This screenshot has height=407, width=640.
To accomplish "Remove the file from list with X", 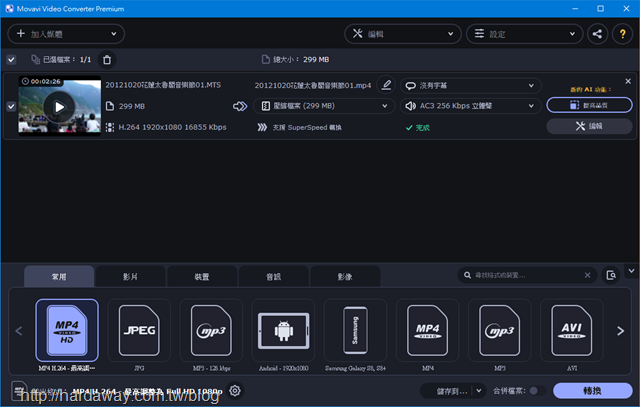I will [628, 81].
